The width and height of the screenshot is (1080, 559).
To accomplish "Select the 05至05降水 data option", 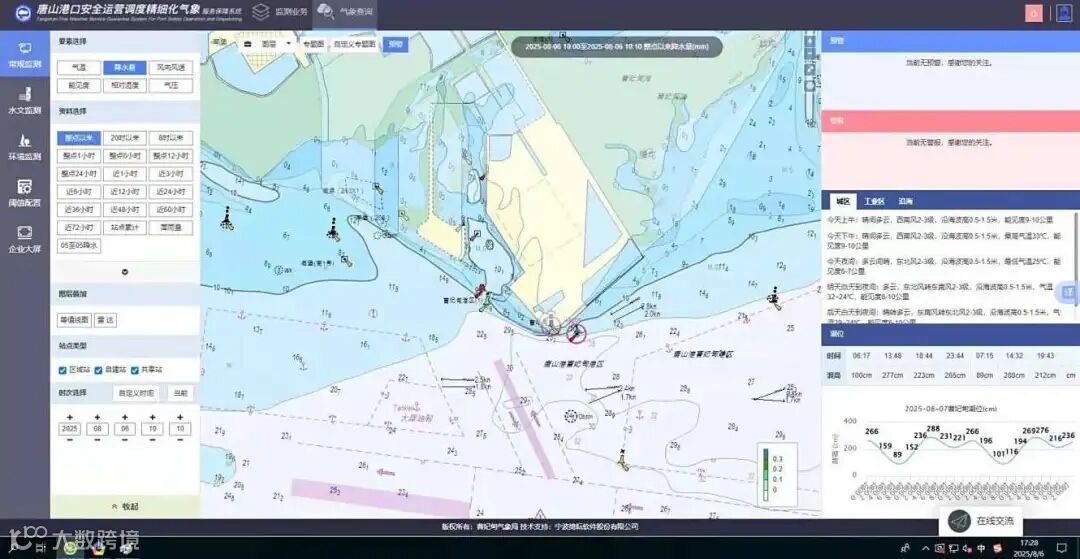I will tap(79, 245).
